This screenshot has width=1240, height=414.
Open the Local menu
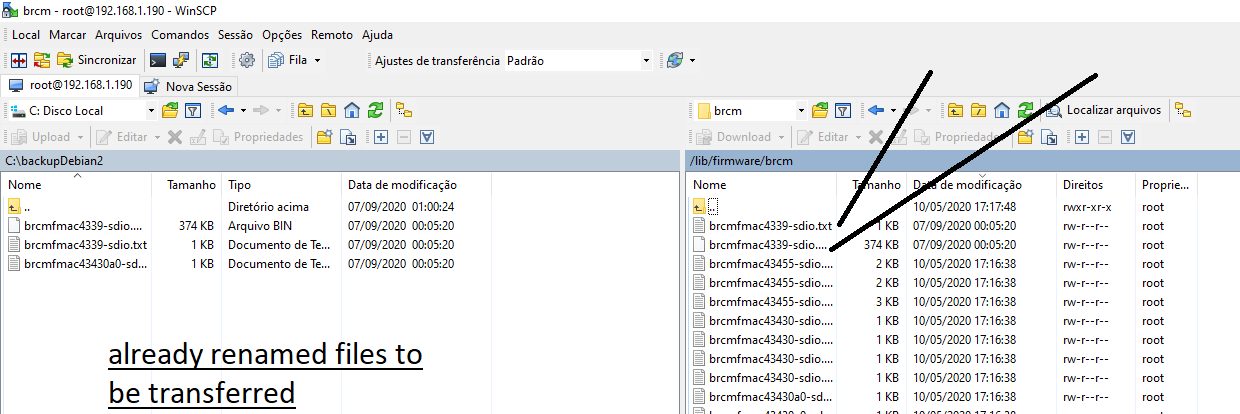click(26, 34)
